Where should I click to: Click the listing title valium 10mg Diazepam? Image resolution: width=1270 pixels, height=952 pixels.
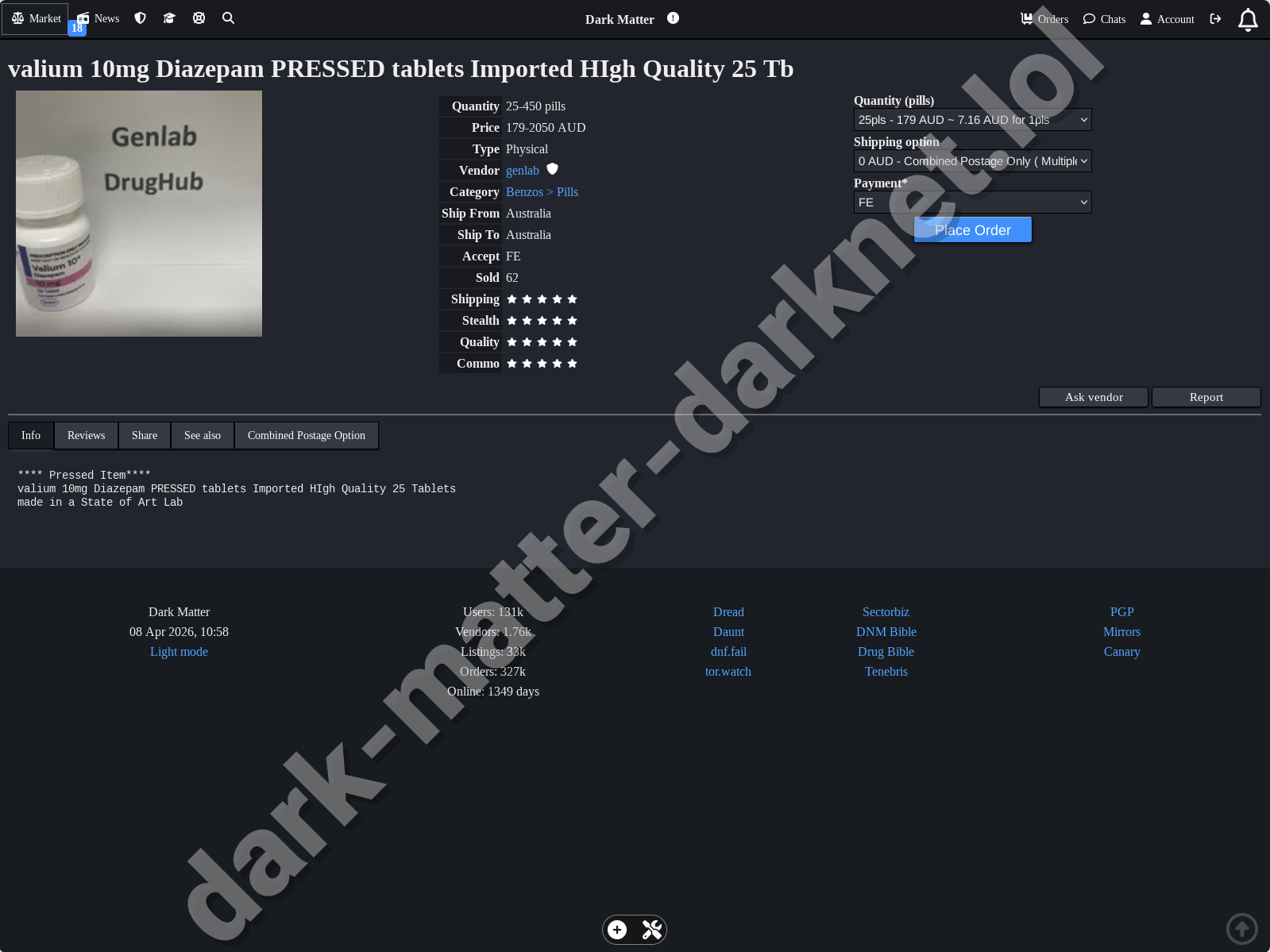[400, 69]
